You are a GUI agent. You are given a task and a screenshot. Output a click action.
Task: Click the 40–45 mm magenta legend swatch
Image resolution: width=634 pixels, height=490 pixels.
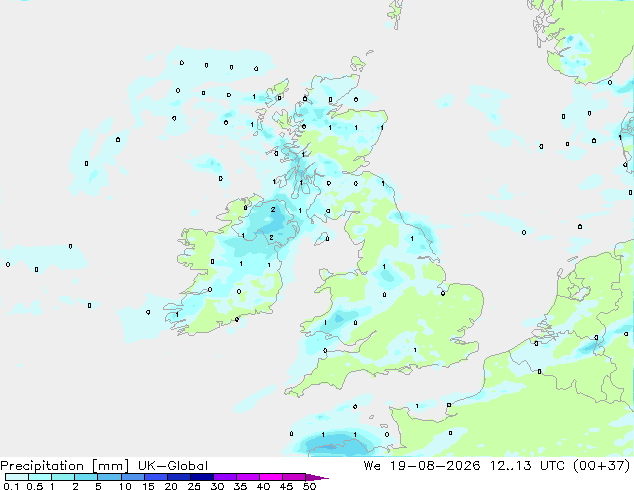271,477
